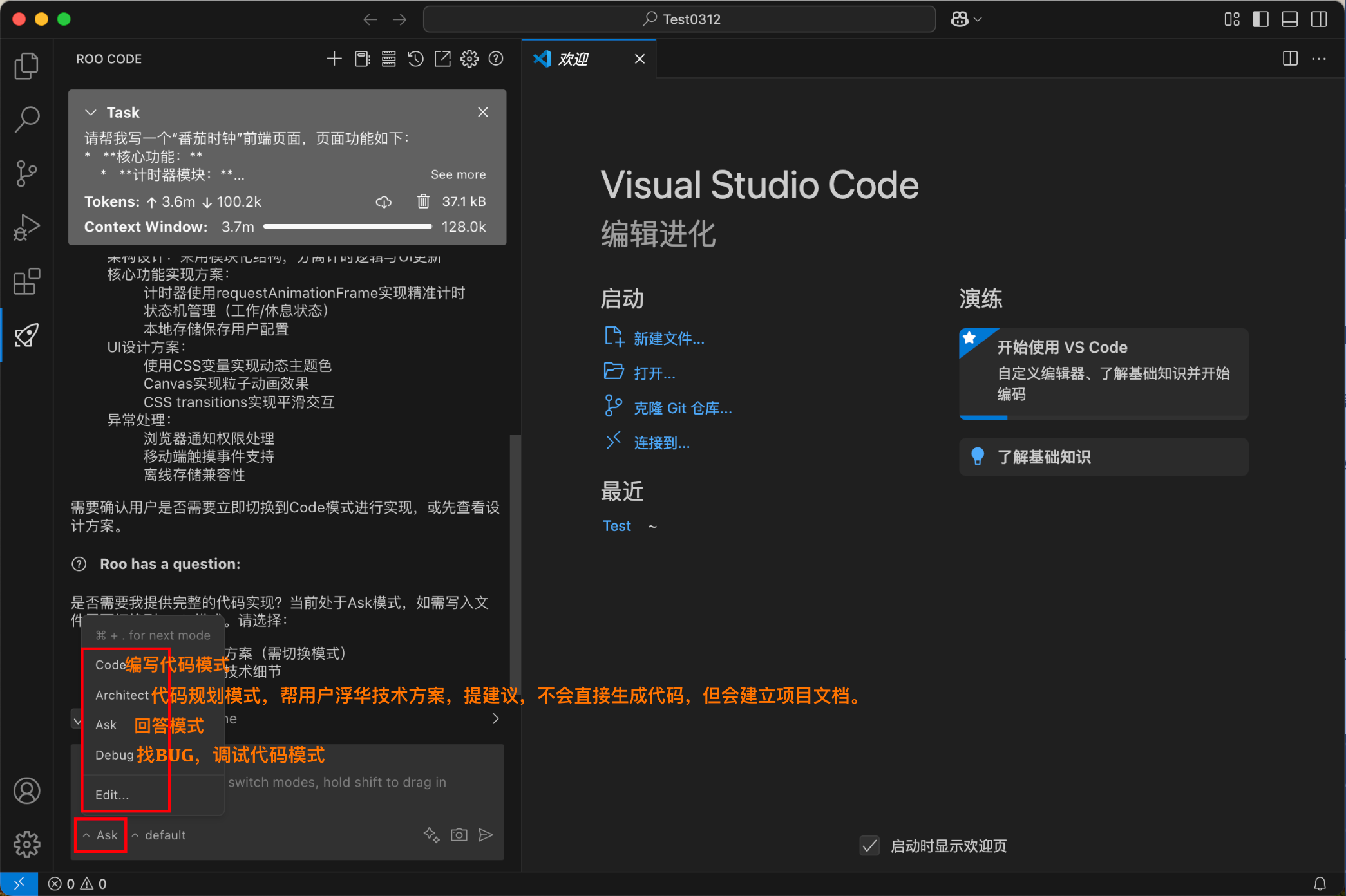The image size is (1346, 896).
Task: Toggle the primary side bar layout button
Action: [1260, 19]
